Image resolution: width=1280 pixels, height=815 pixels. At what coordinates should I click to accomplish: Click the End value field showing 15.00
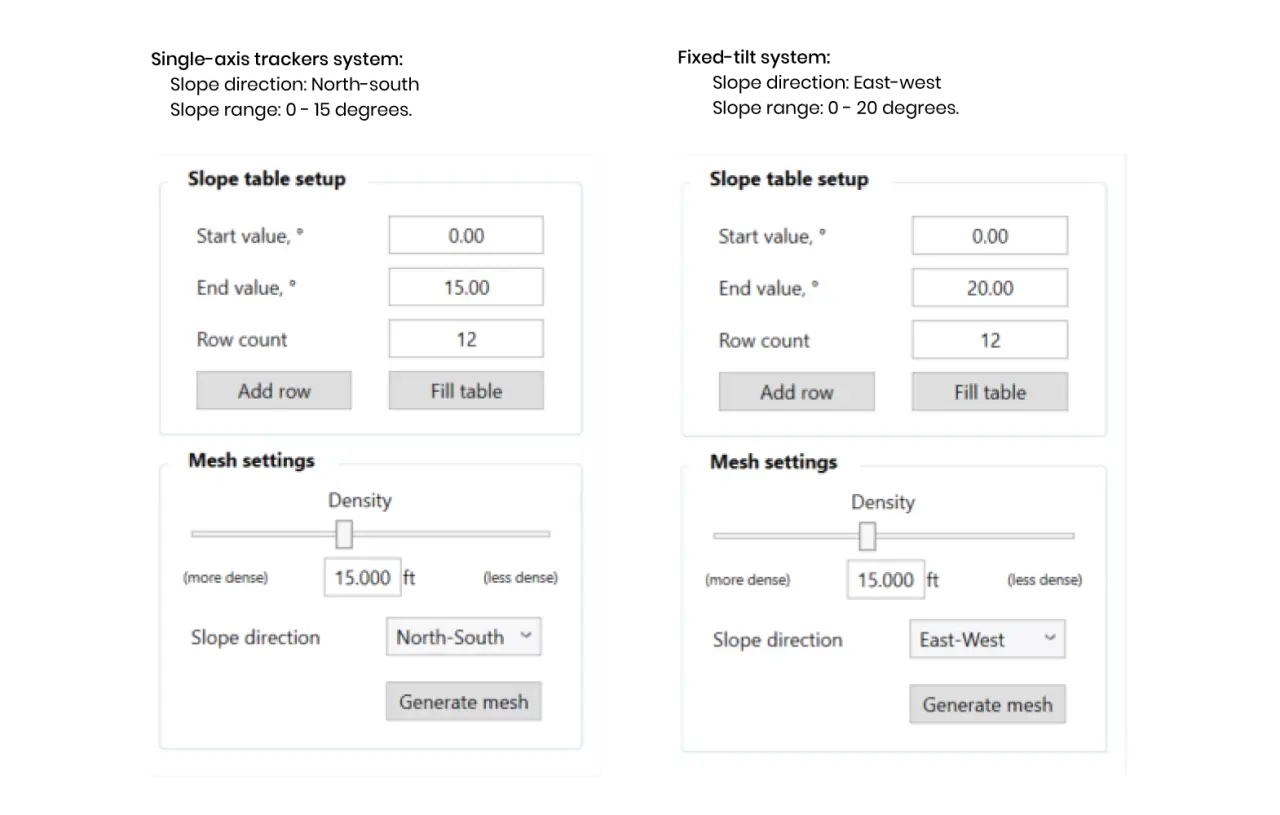click(466, 287)
